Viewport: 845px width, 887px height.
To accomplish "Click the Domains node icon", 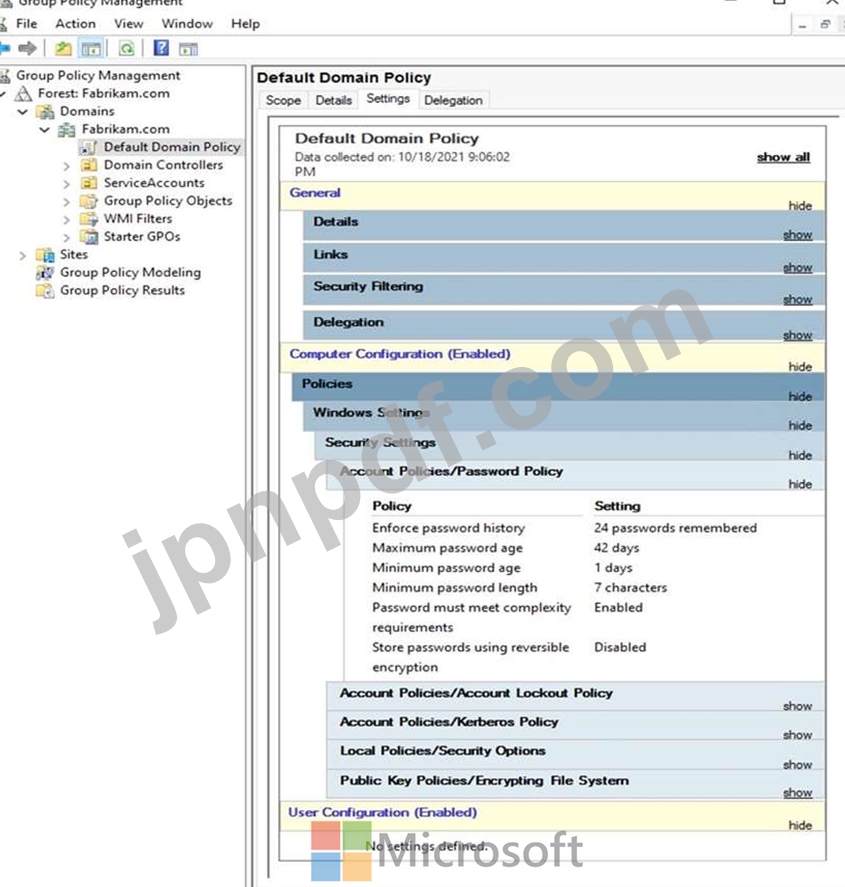I will coord(45,111).
